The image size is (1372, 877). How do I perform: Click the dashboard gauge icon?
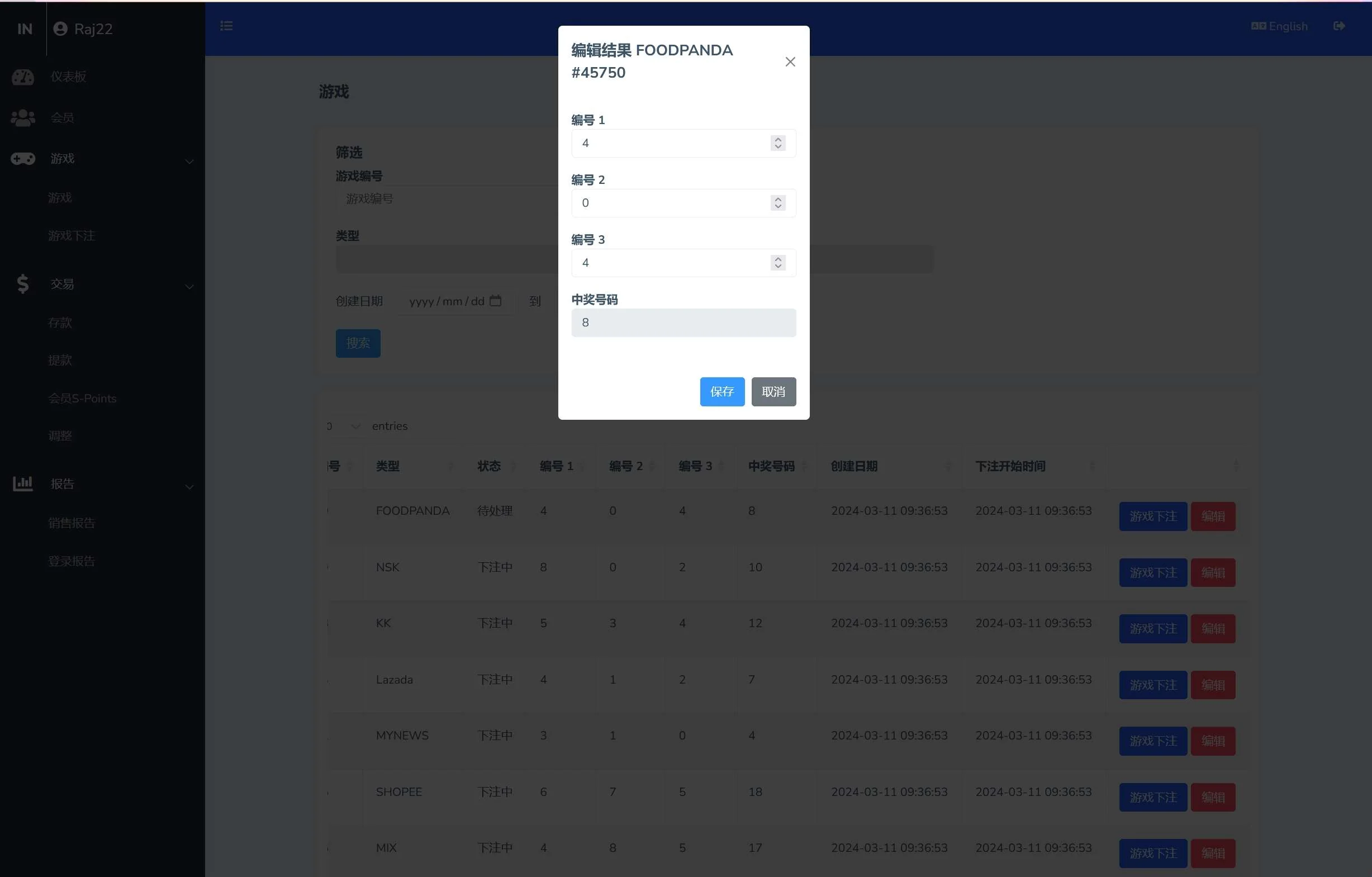click(x=23, y=77)
